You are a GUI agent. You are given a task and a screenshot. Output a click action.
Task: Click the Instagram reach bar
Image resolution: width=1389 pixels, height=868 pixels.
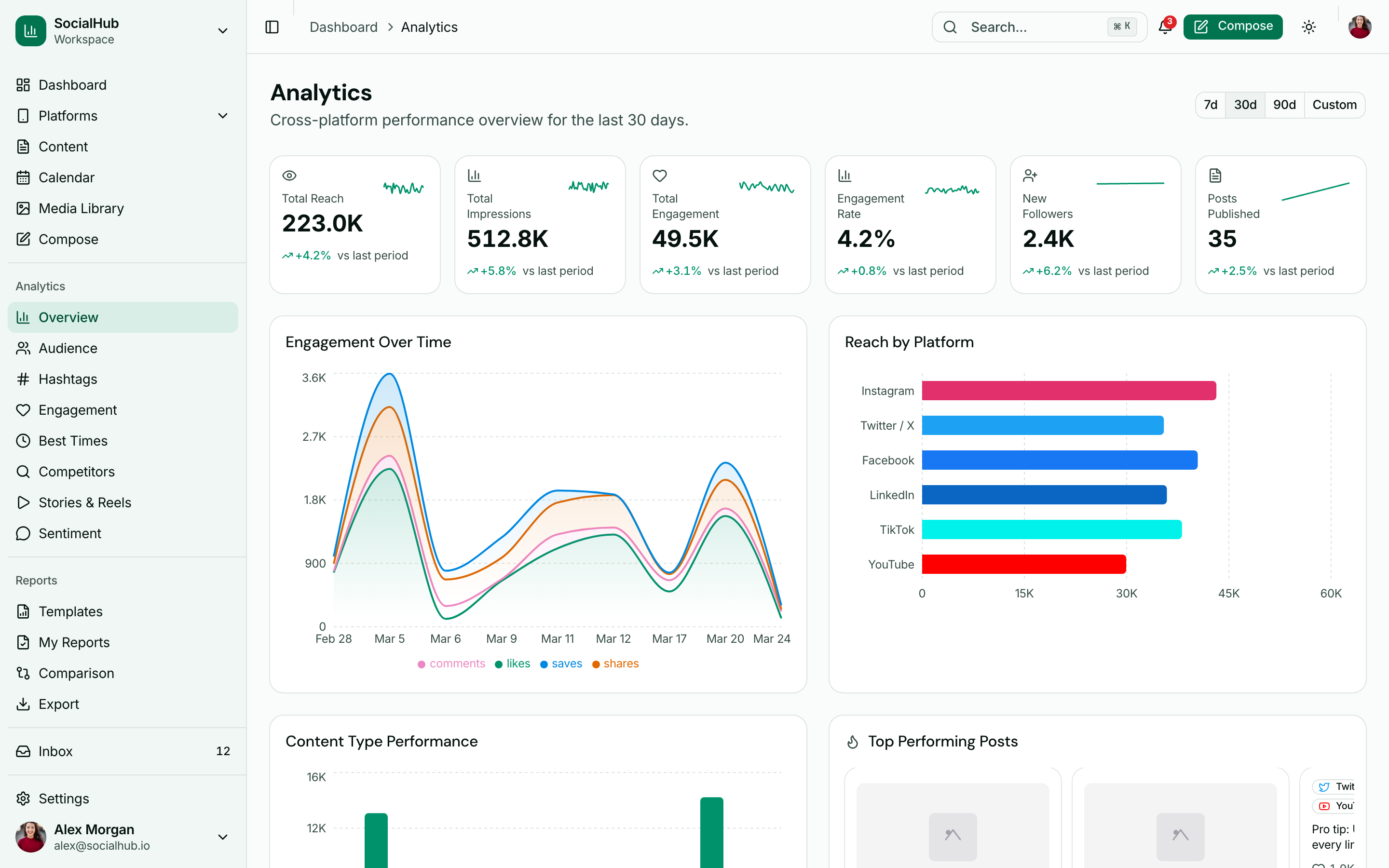(x=1068, y=391)
